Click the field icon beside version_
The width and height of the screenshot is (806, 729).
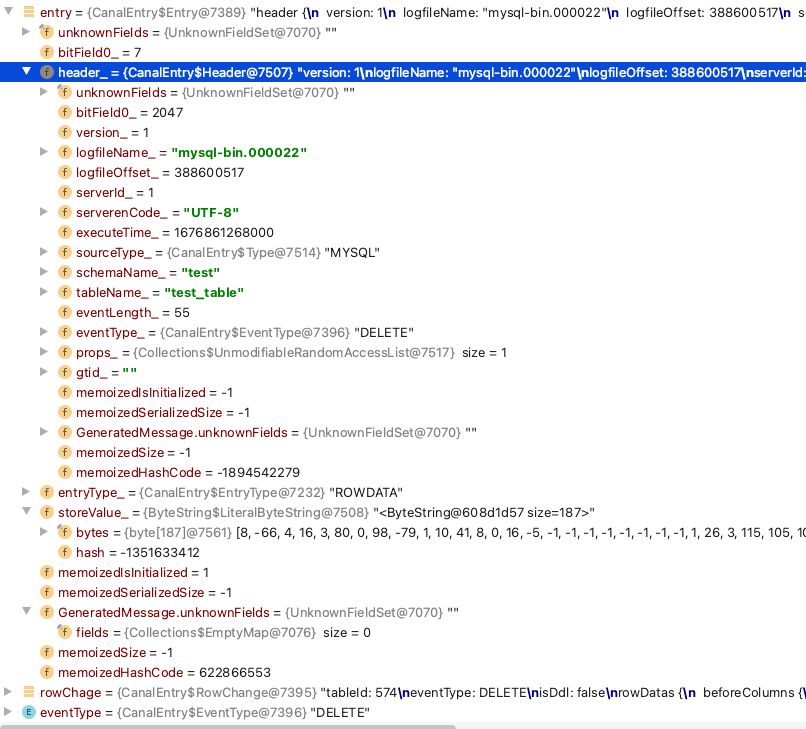point(65,132)
